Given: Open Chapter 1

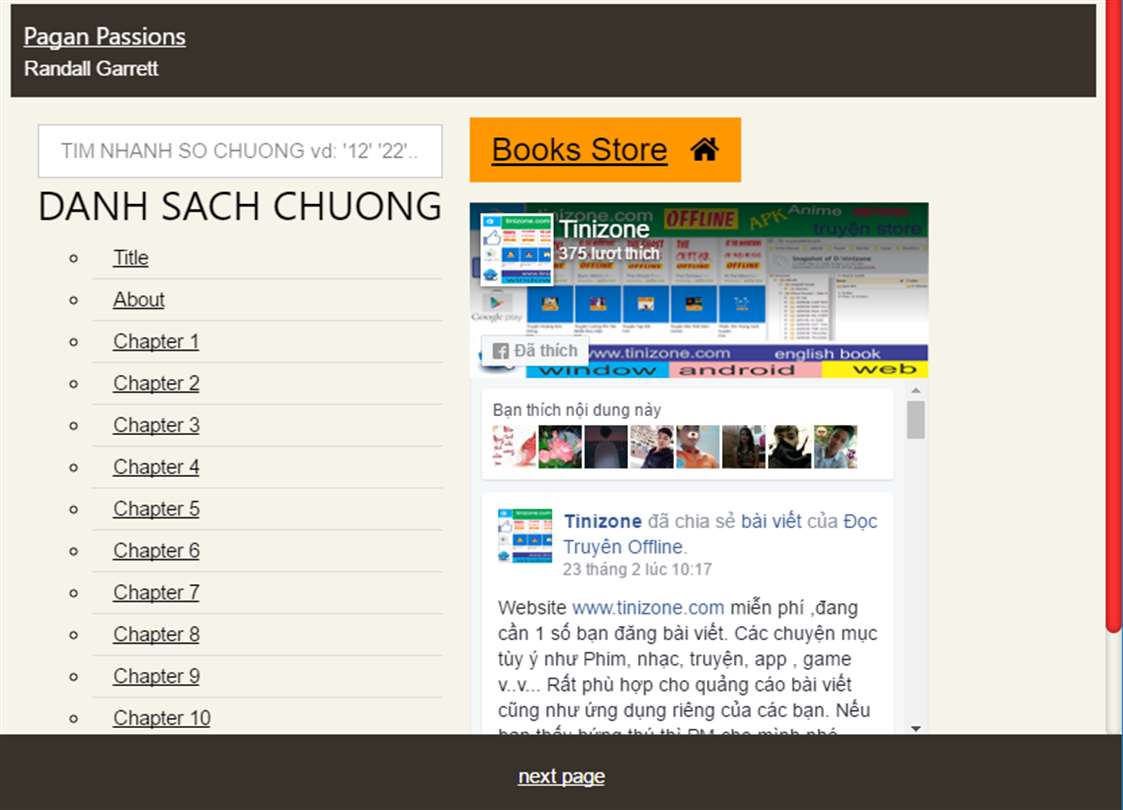Looking at the screenshot, I should coord(156,342).
